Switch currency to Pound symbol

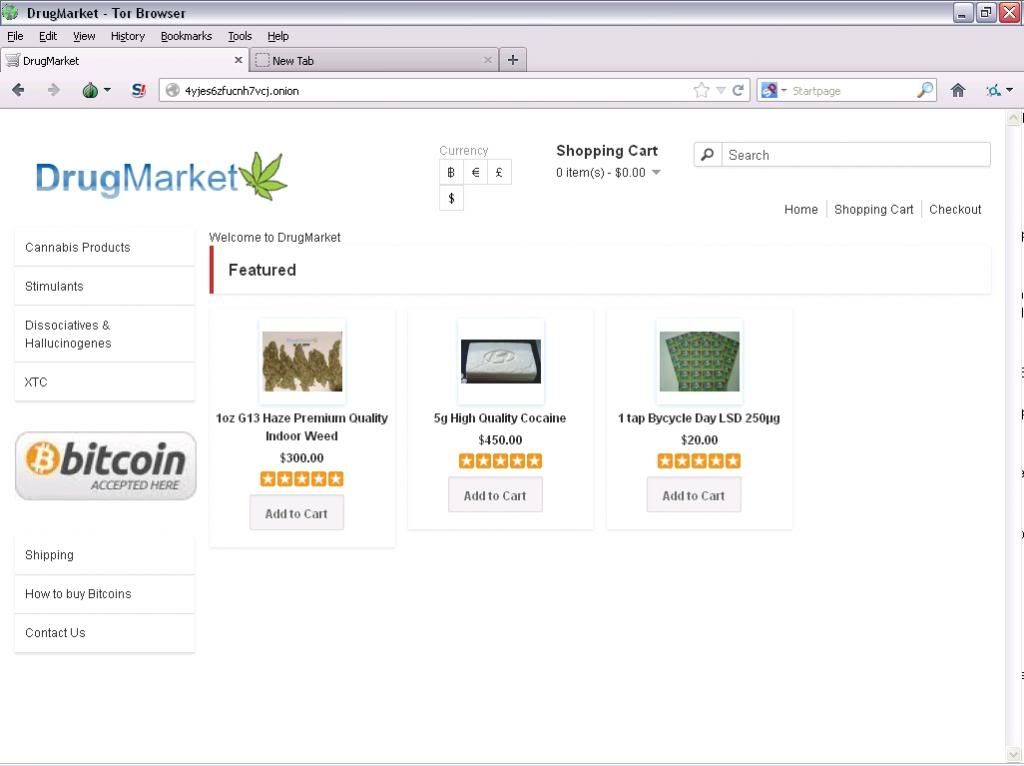[499, 172]
